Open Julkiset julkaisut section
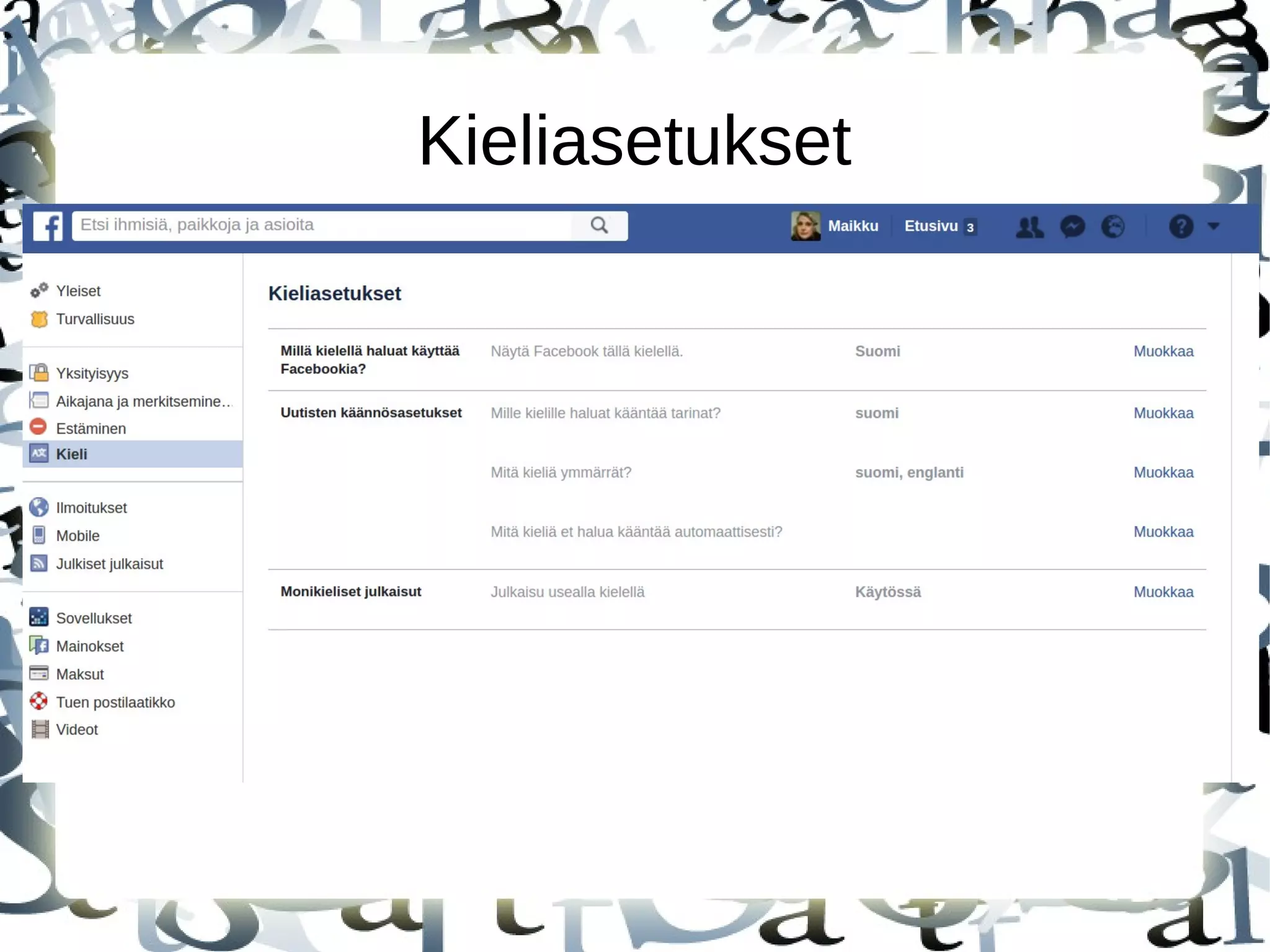Screen dimensions: 1270x952 (x=109, y=564)
